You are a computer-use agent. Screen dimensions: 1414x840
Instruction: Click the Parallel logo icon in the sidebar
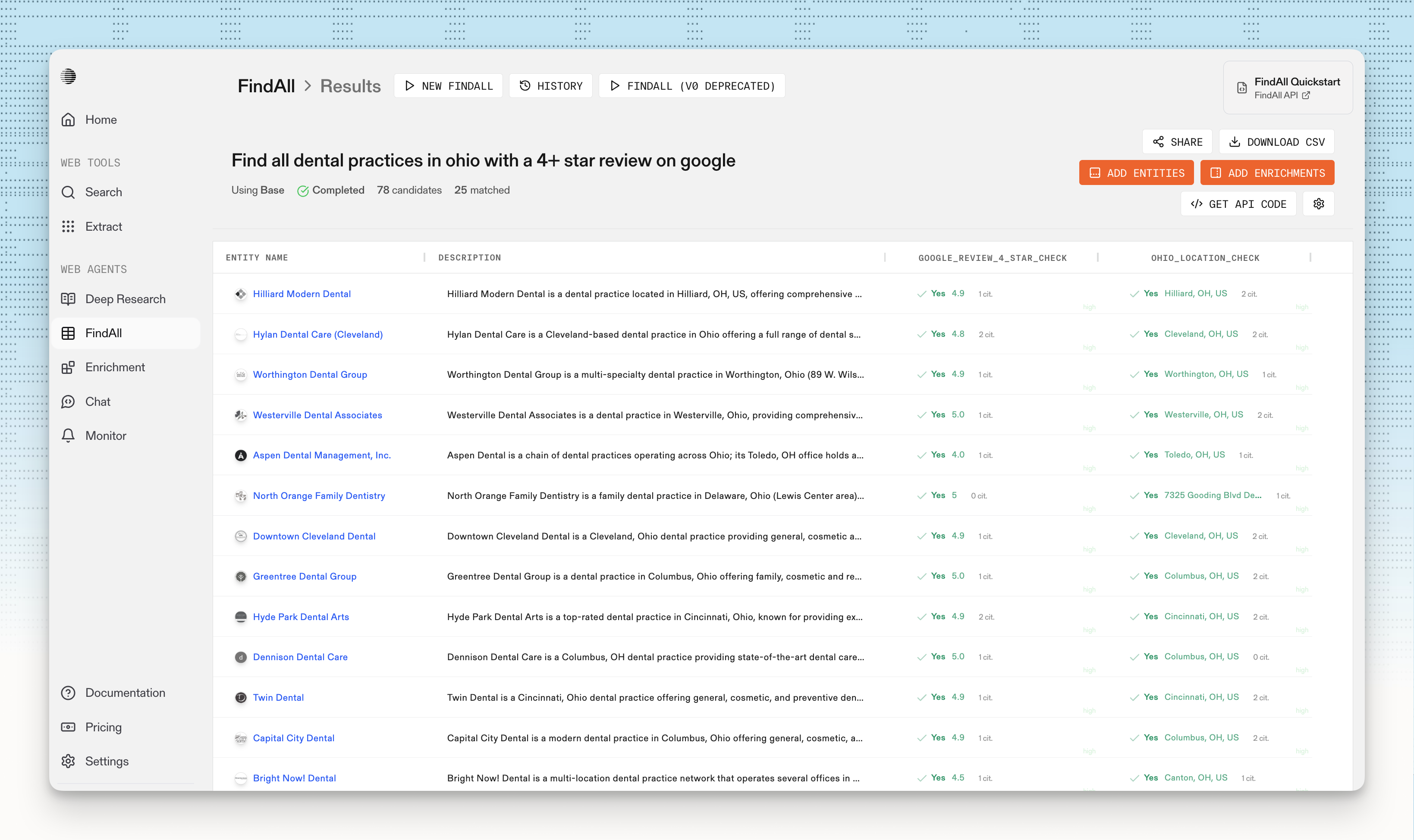(69, 76)
